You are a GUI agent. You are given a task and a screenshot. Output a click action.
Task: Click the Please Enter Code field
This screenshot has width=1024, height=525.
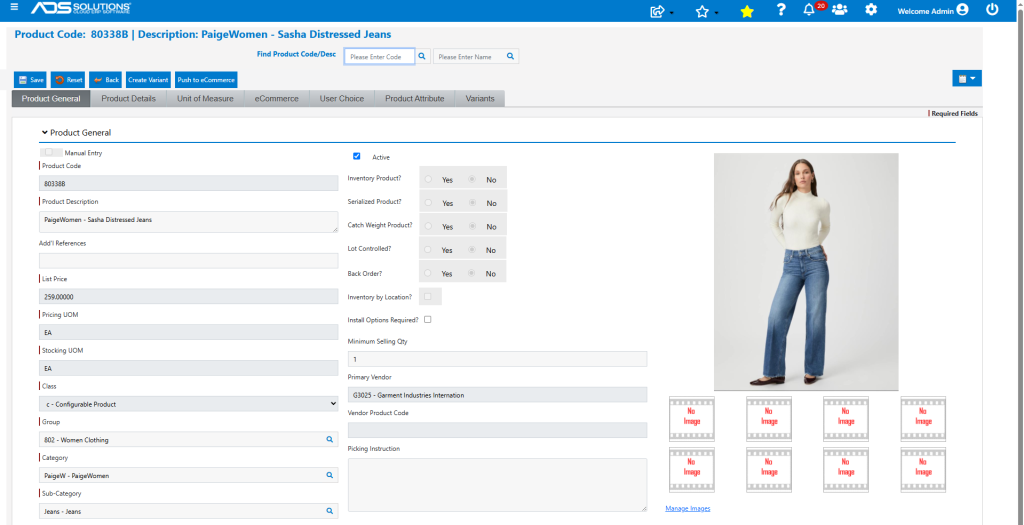(379, 57)
